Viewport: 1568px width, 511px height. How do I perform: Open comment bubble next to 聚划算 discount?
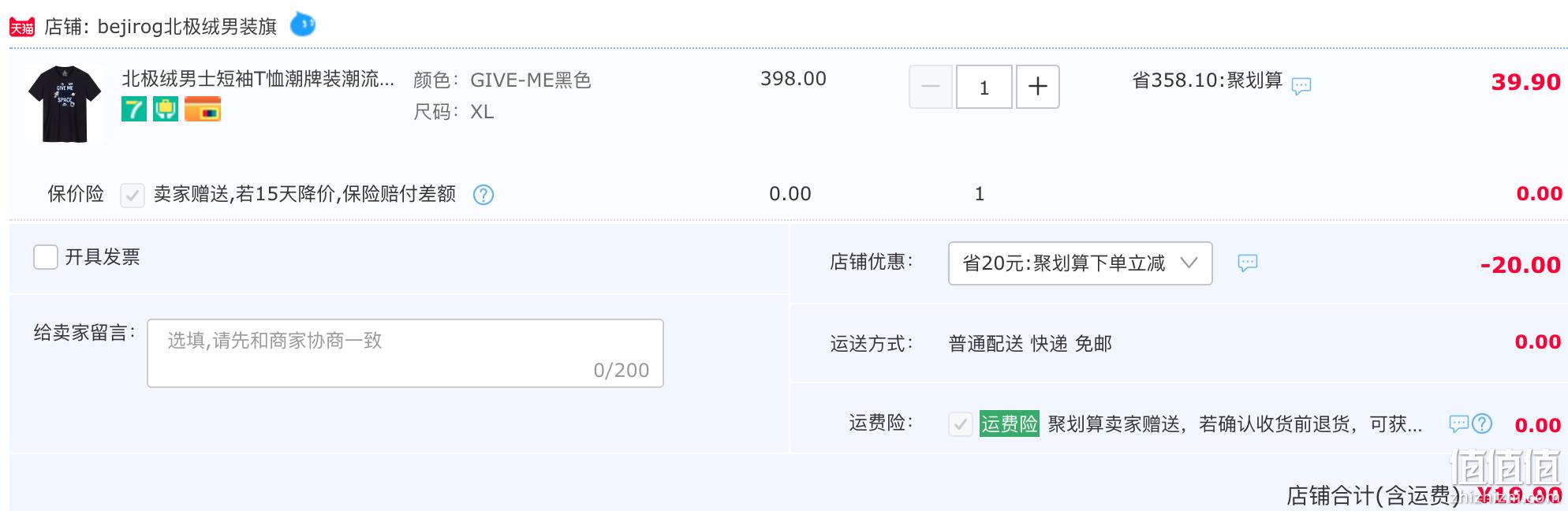pyautogui.click(x=1301, y=85)
